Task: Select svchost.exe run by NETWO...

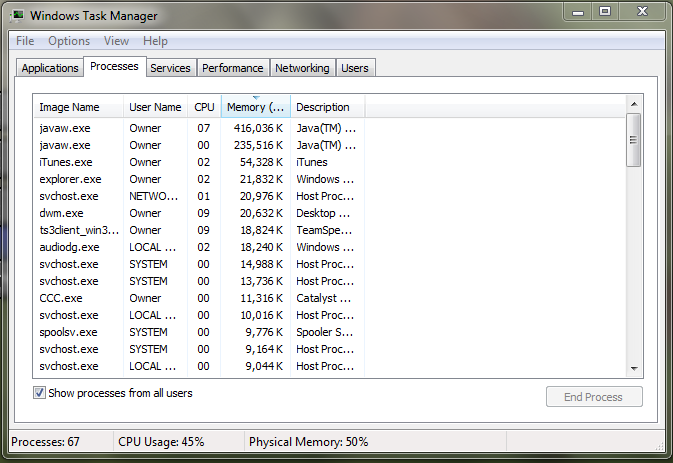Action: (x=200, y=196)
